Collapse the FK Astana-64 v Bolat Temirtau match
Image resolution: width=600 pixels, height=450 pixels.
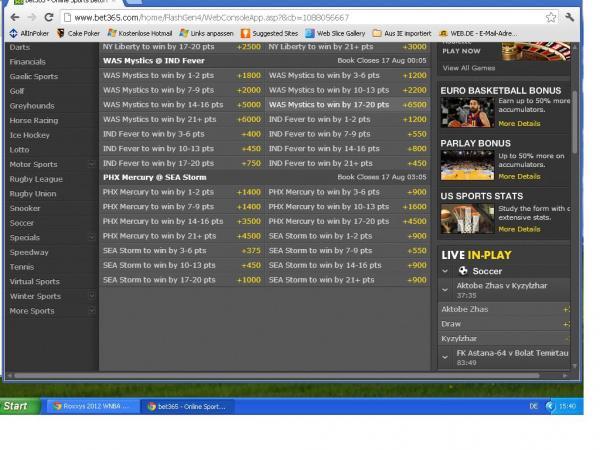(x=445, y=357)
